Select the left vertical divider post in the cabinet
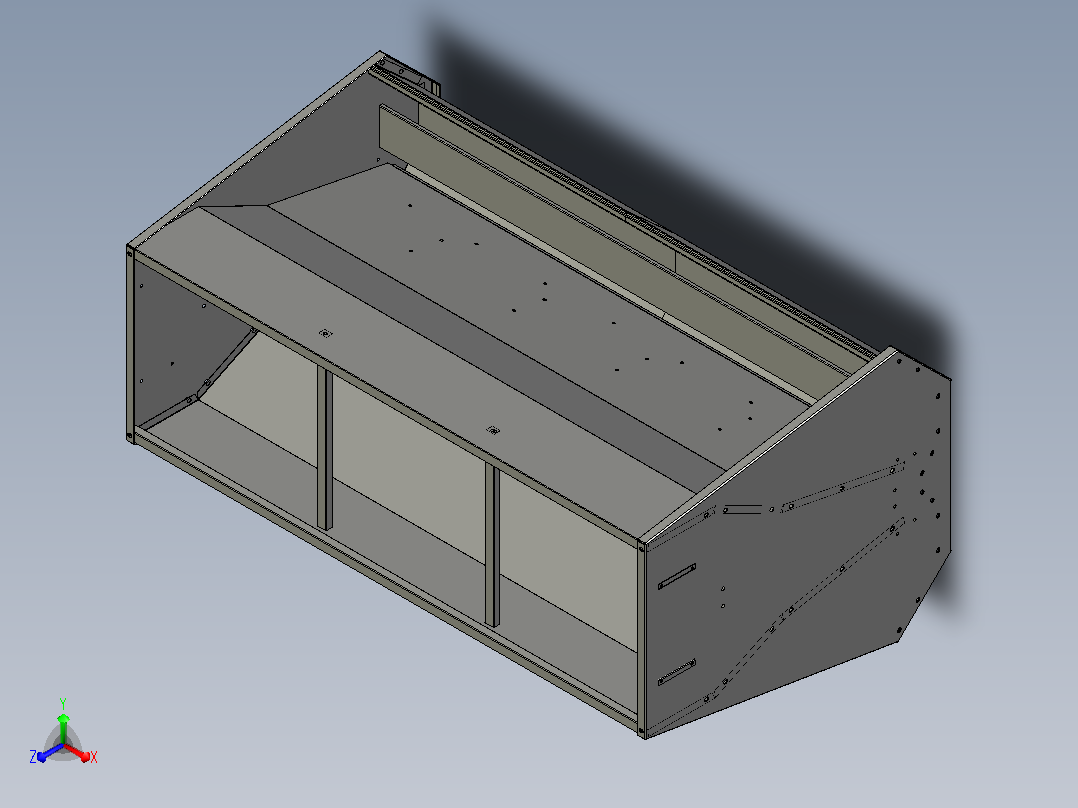This screenshot has height=808, width=1078. (324, 448)
